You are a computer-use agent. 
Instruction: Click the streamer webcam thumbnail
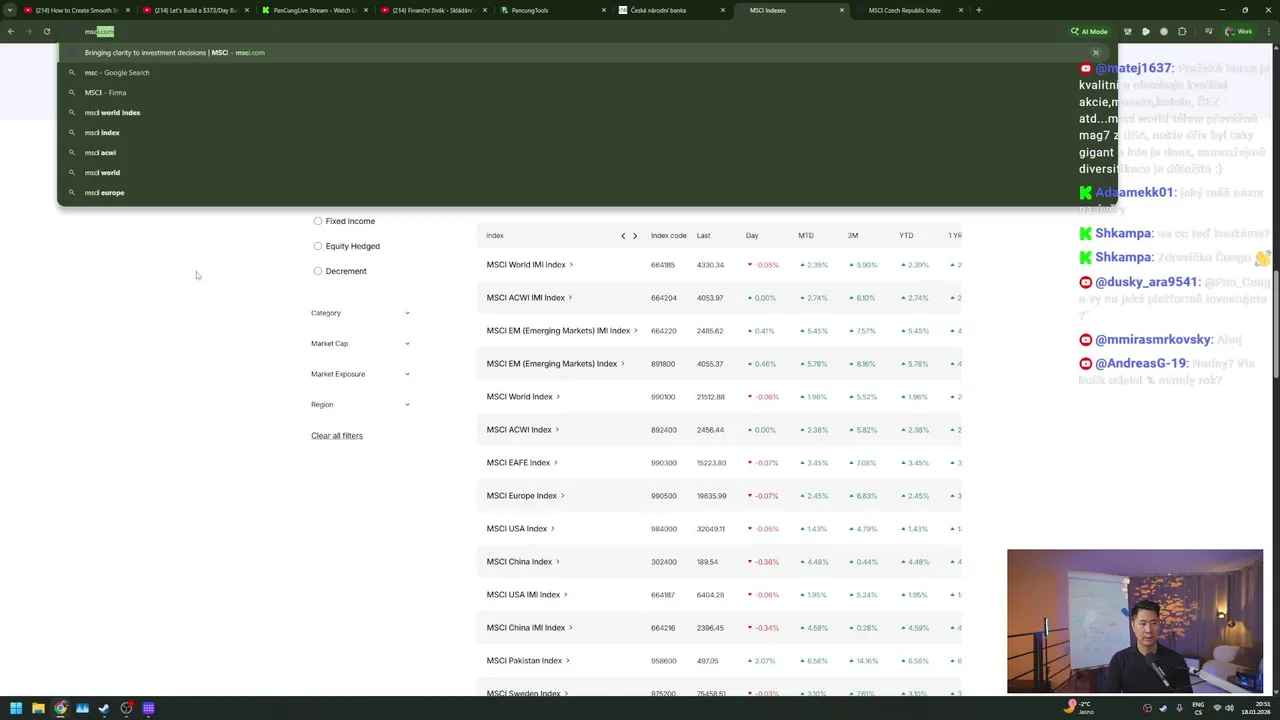(x=1135, y=621)
